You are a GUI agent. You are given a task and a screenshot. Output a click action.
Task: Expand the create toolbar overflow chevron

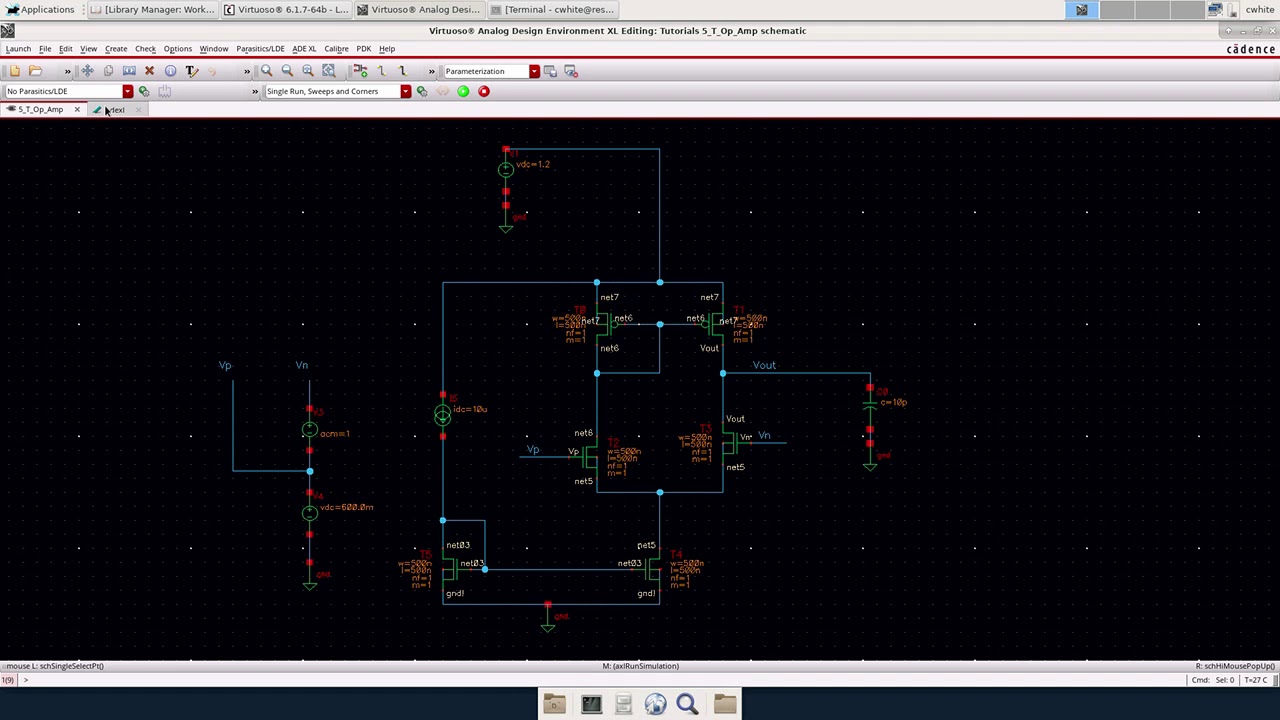point(431,71)
